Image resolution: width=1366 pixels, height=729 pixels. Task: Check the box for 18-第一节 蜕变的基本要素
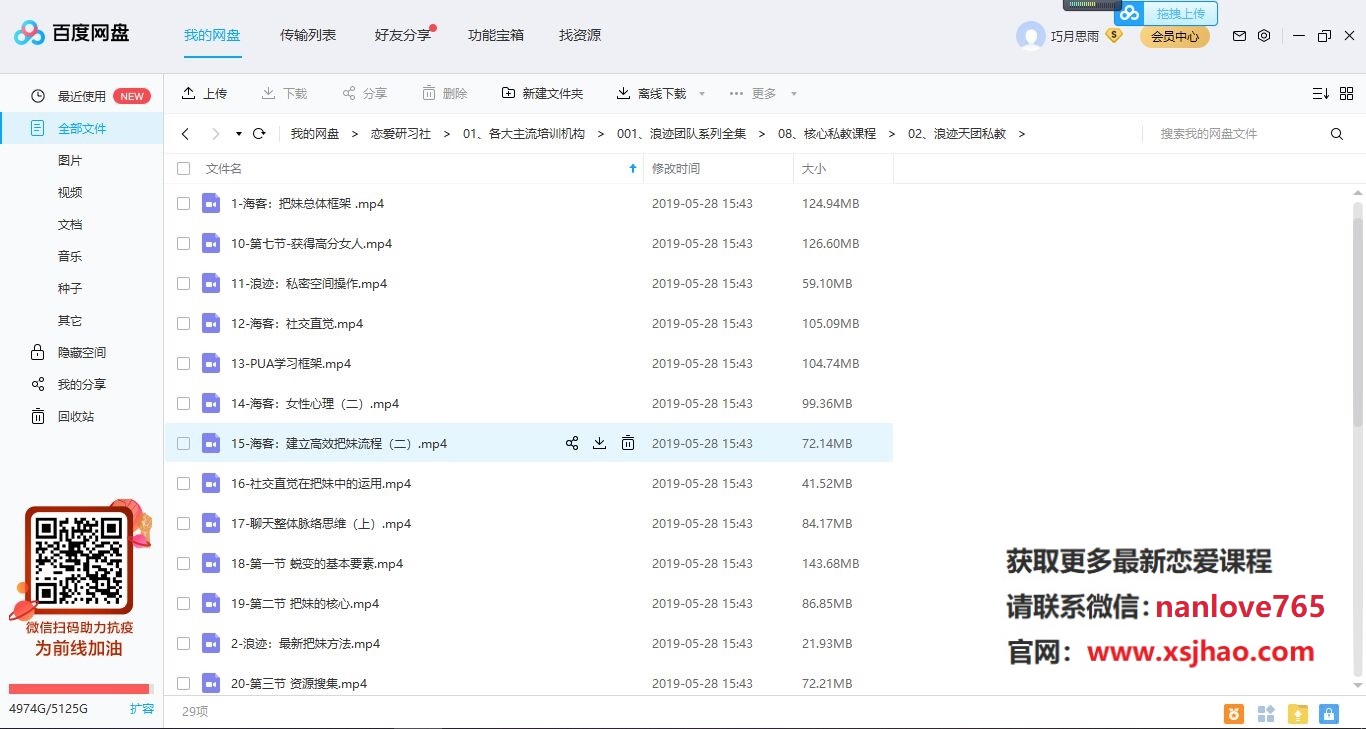coord(183,563)
